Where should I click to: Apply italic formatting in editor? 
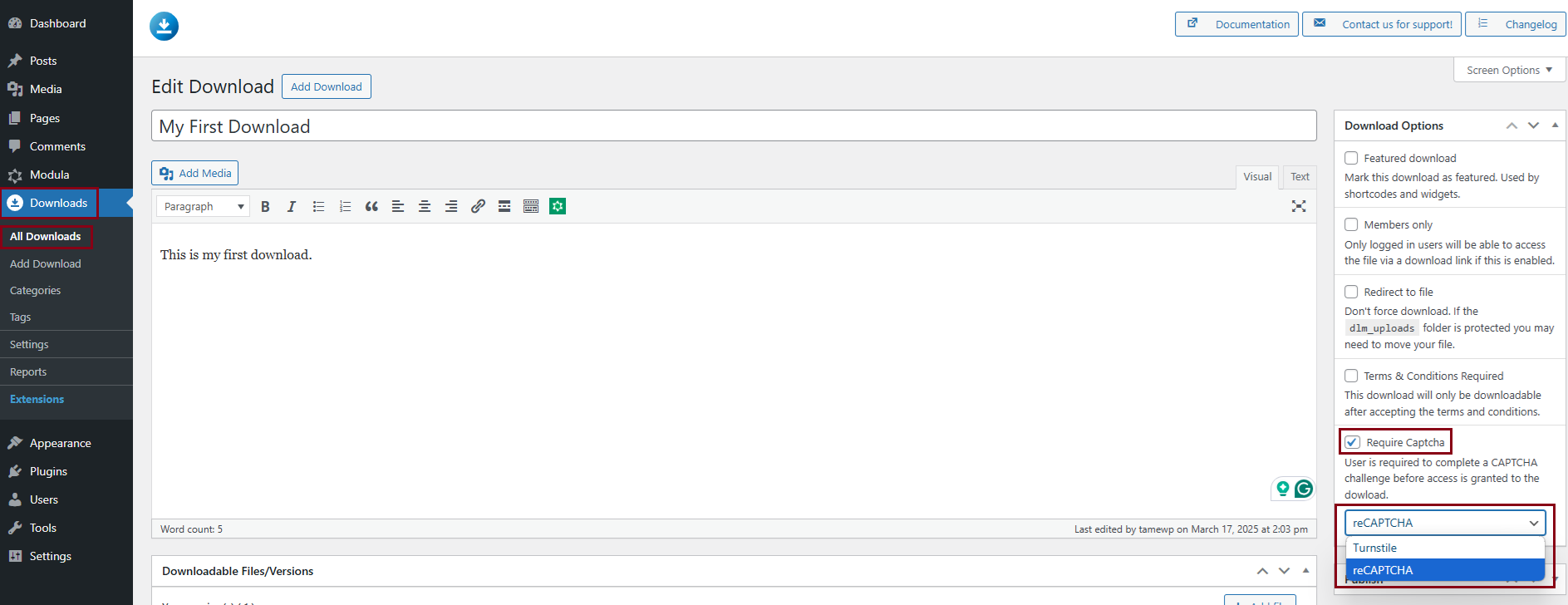(292, 206)
